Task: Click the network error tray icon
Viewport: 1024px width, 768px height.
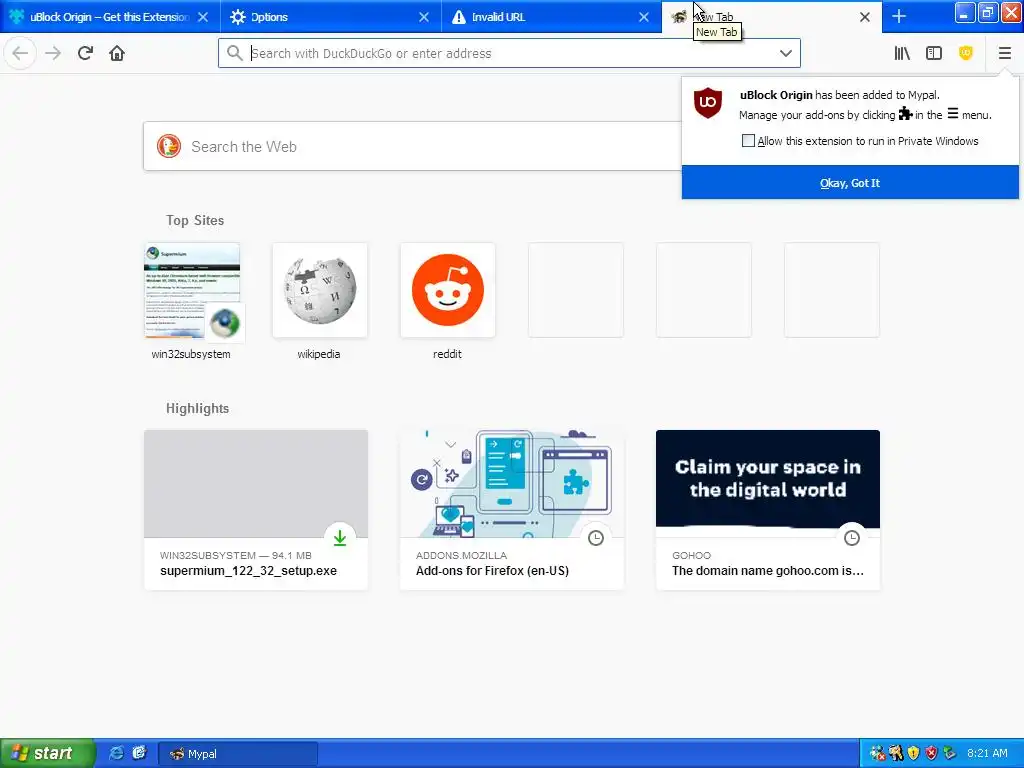Action: click(x=878, y=754)
